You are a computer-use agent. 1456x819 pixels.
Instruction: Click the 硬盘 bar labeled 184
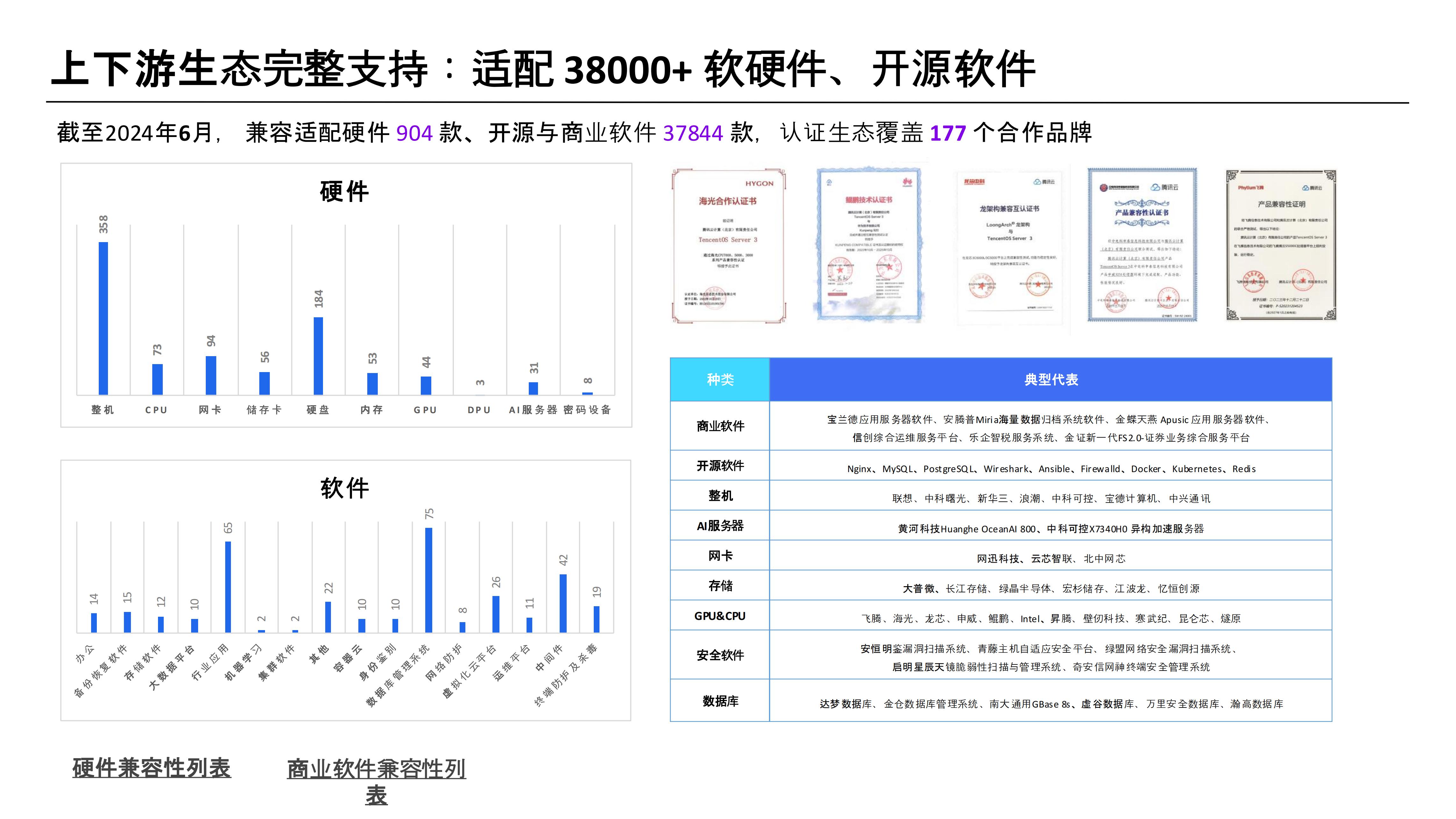(x=318, y=356)
